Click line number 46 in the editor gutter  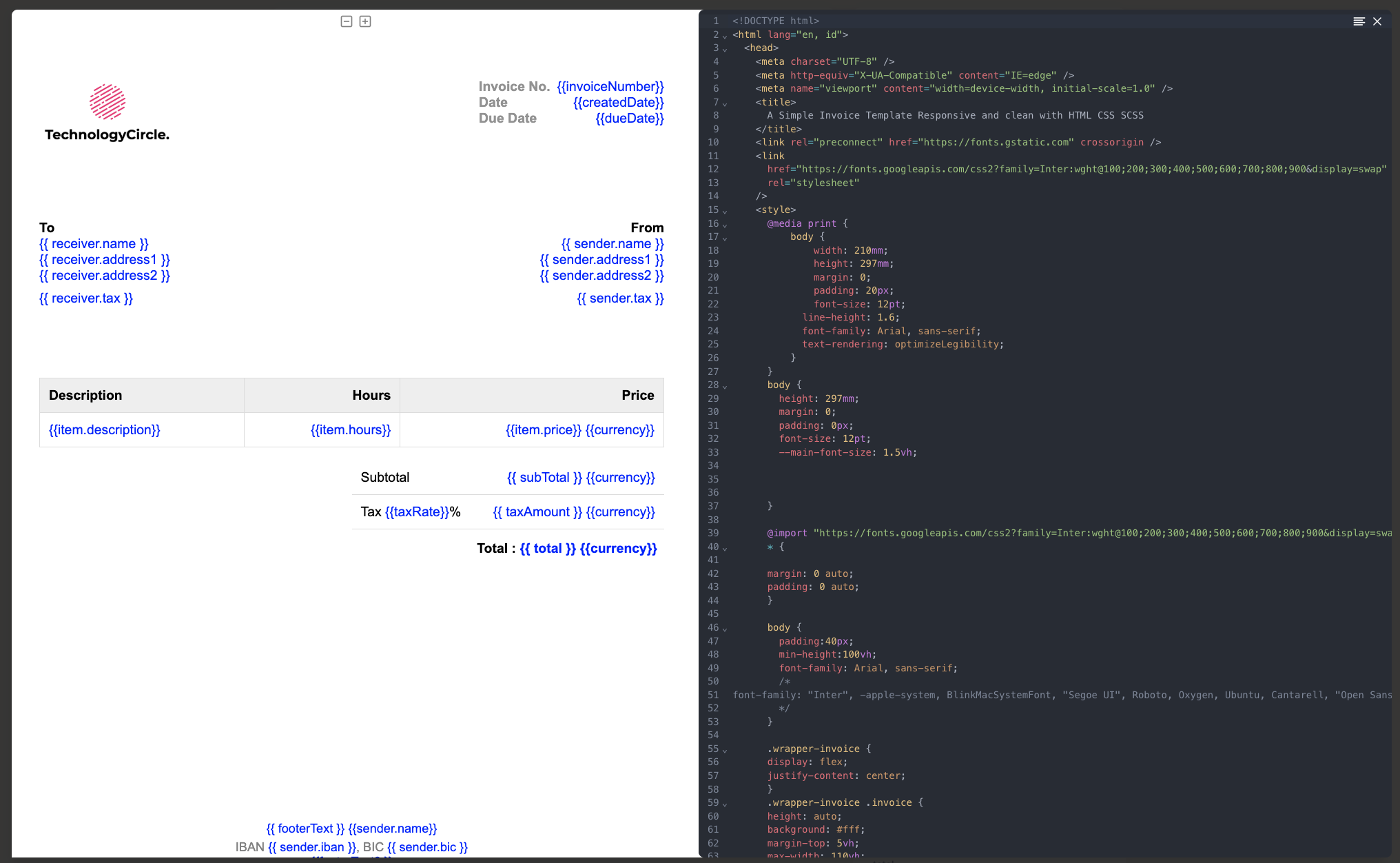[713, 628]
